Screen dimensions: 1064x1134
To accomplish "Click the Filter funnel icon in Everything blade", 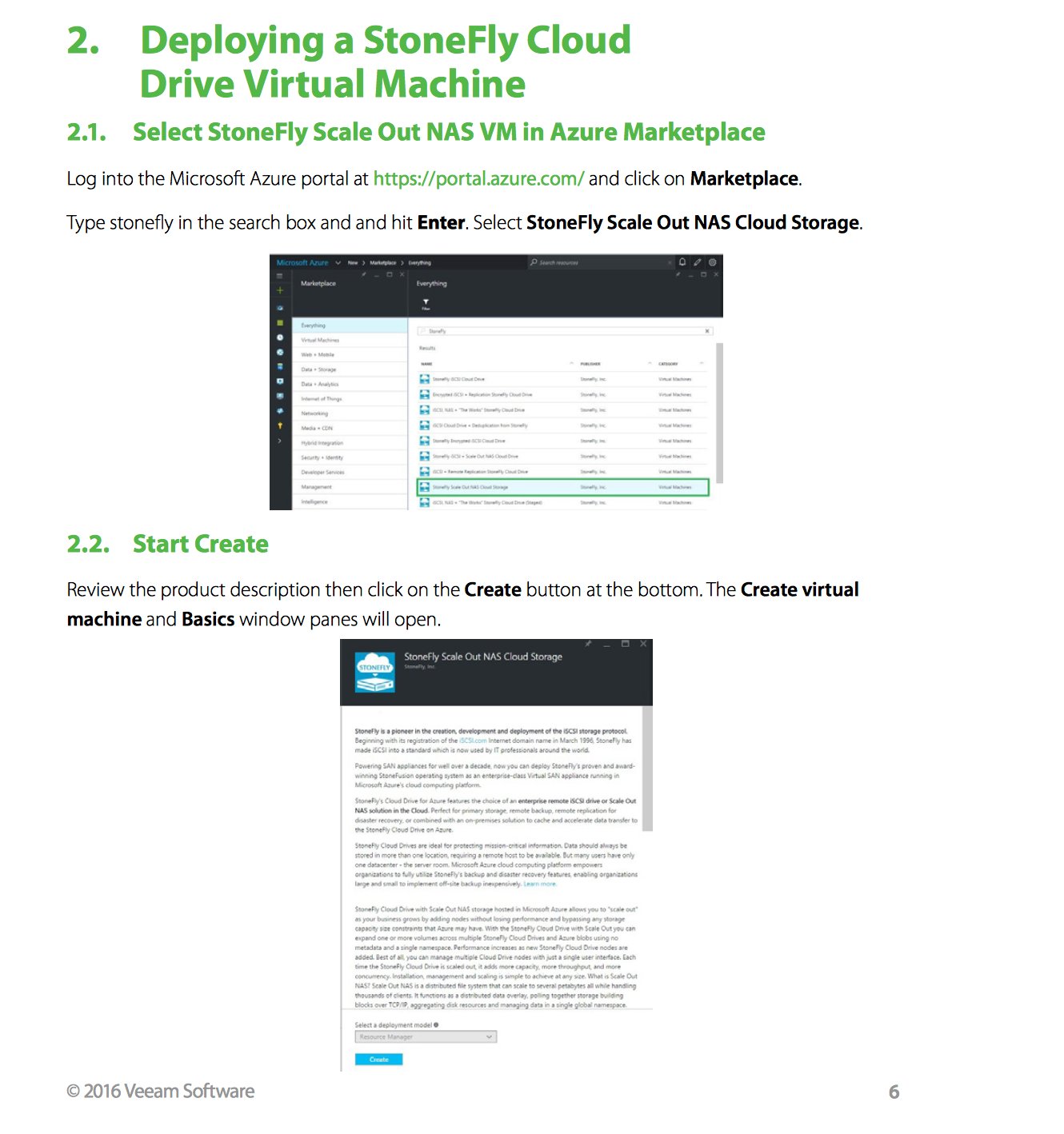I will [x=426, y=304].
